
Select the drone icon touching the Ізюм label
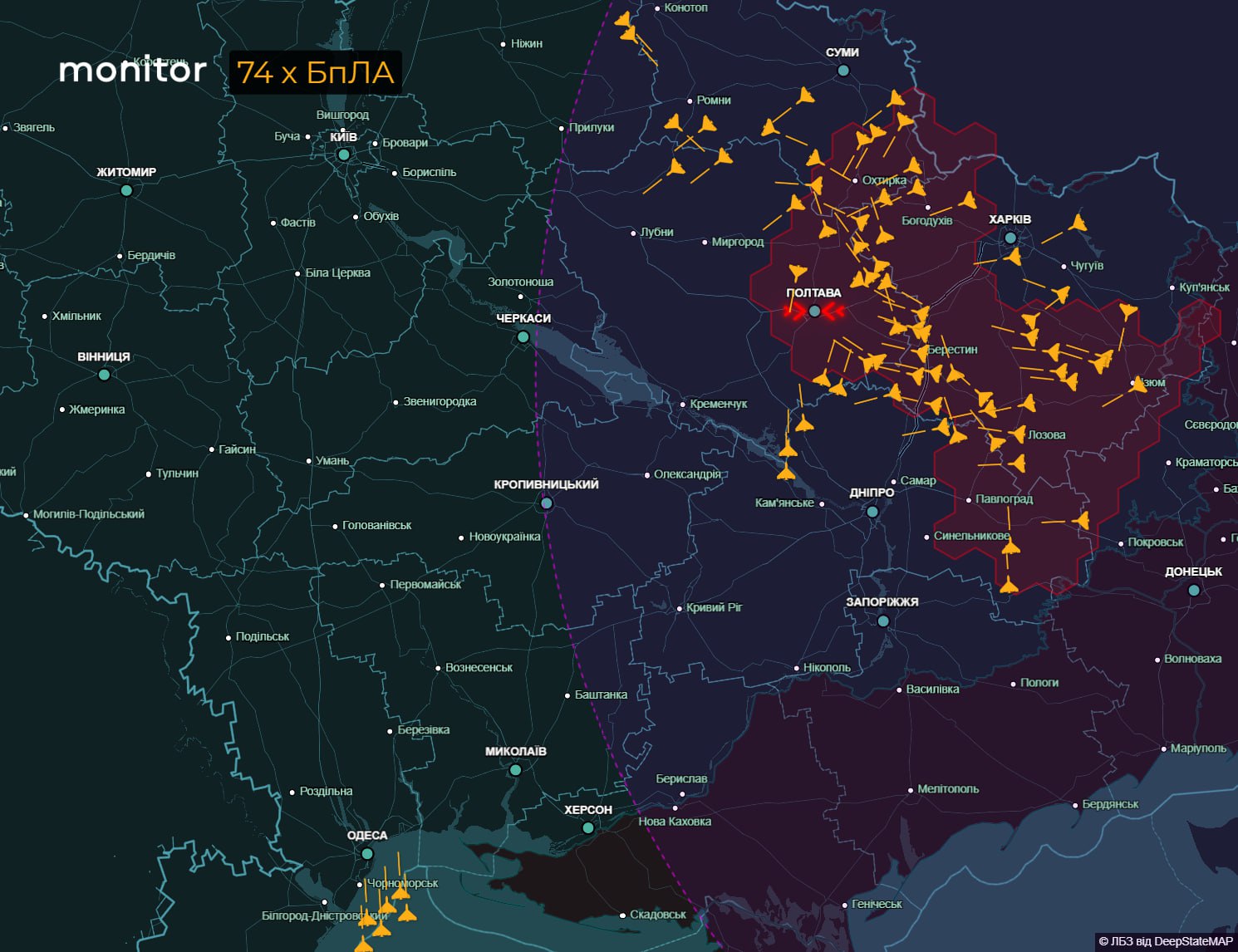[x=1137, y=384]
